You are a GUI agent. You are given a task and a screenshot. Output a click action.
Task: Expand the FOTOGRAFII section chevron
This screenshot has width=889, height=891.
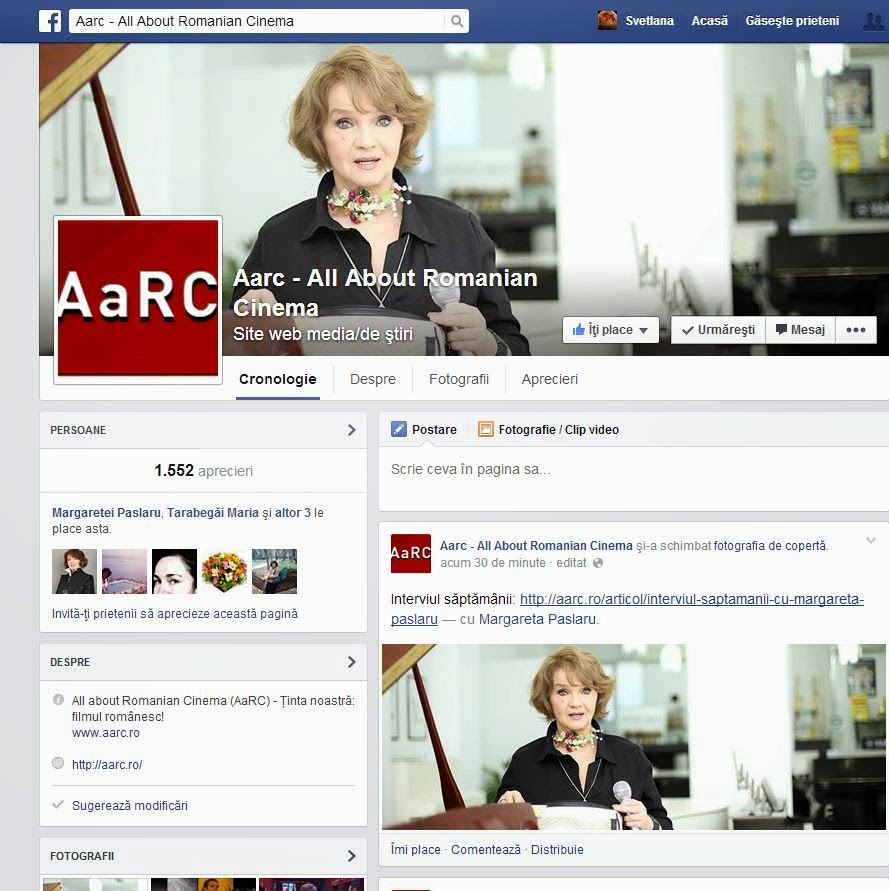352,856
